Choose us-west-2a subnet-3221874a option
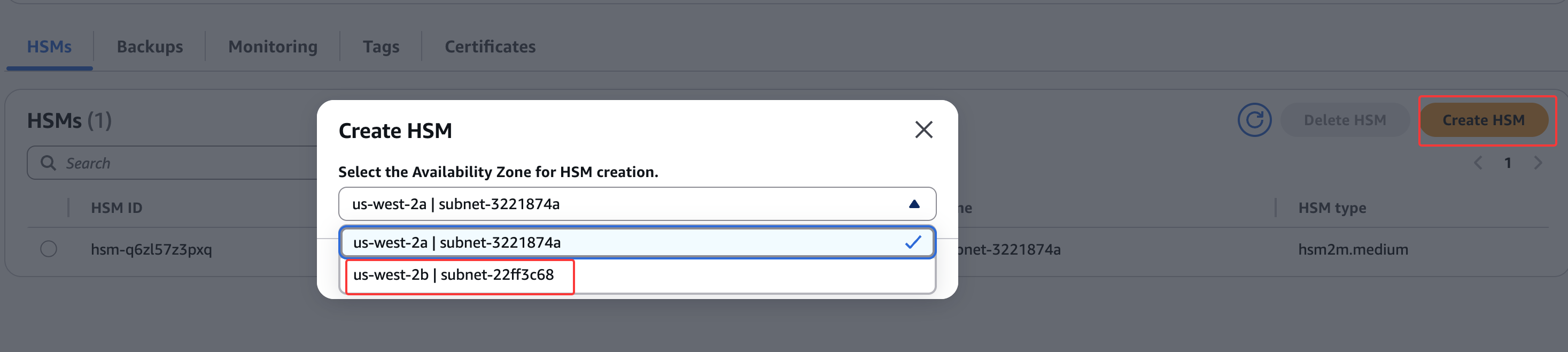The width and height of the screenshot is (1568, 352). [x=456, y=242]
